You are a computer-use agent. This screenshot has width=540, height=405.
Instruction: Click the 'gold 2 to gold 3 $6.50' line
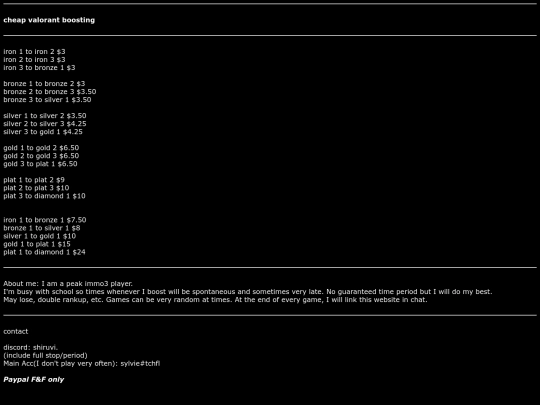[41, 156]
